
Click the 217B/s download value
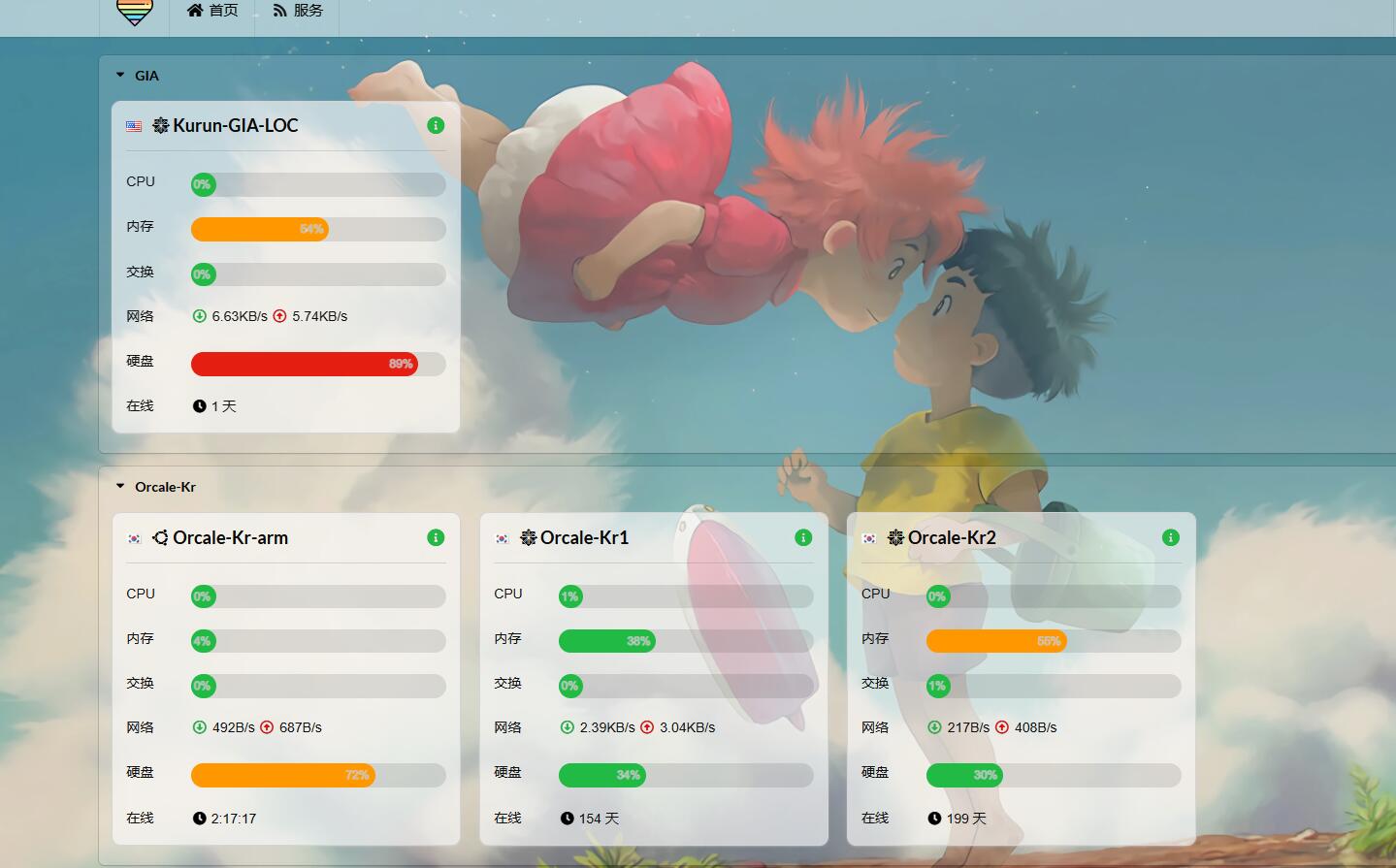(968, 727)
